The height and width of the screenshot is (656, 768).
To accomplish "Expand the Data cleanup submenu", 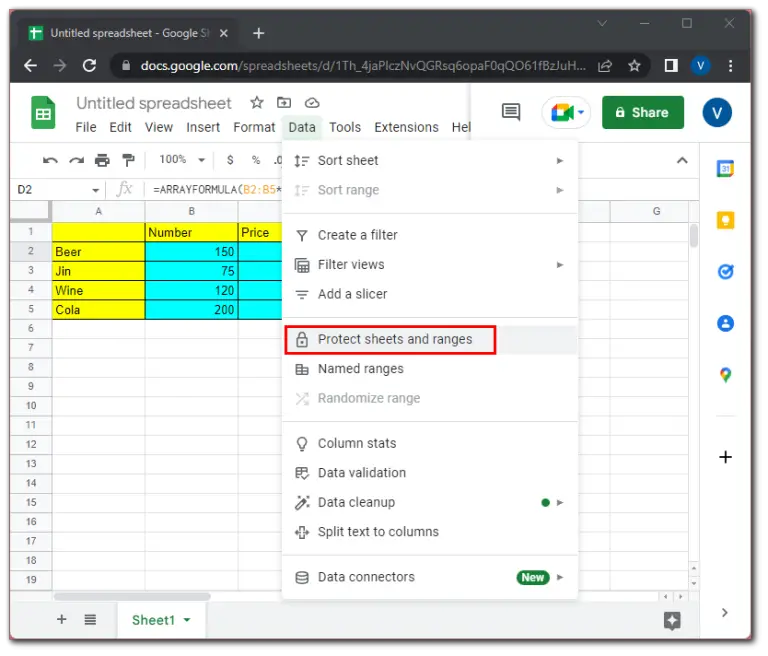I will 560,503.
